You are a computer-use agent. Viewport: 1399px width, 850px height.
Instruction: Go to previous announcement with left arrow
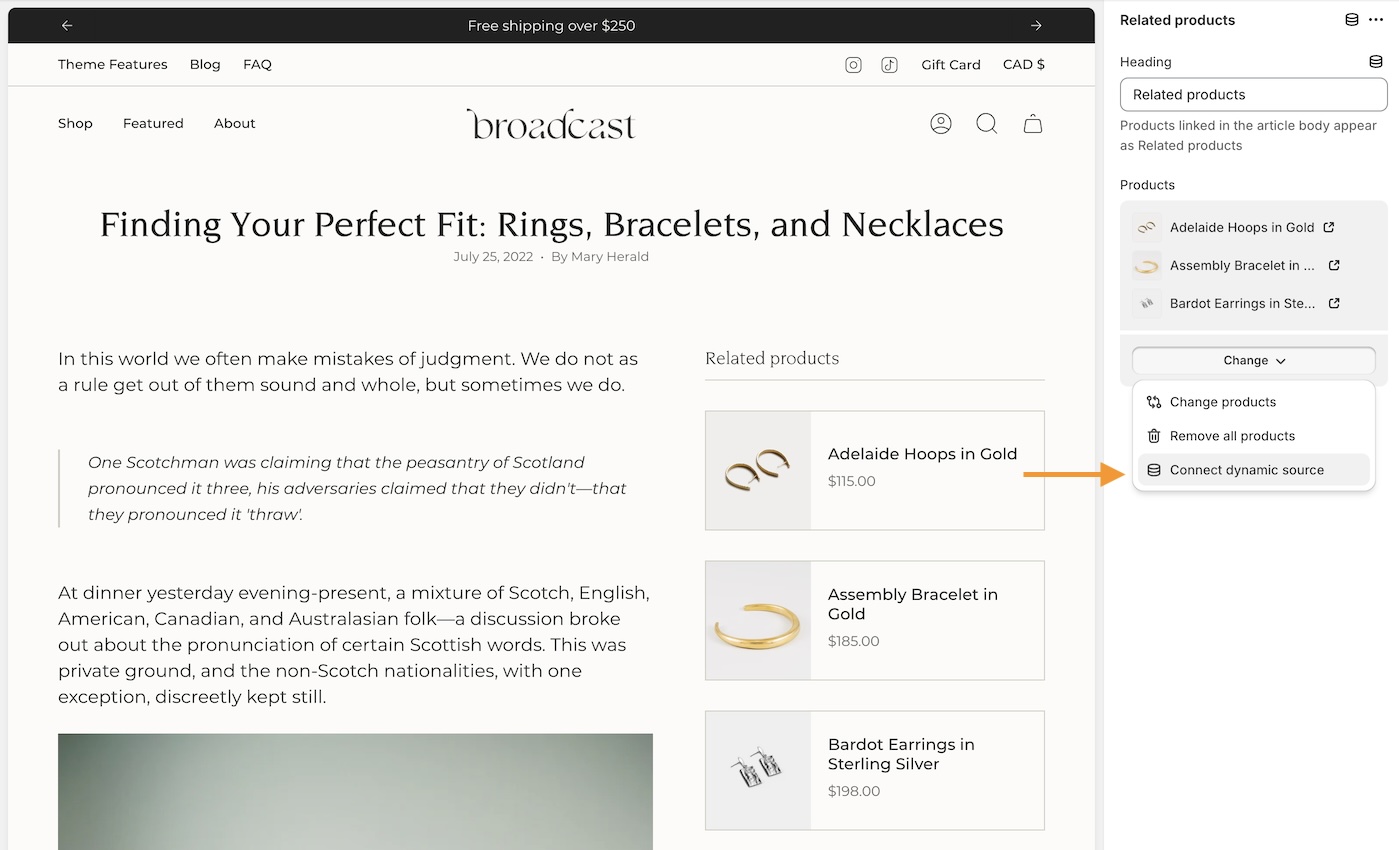coord(67,26)
